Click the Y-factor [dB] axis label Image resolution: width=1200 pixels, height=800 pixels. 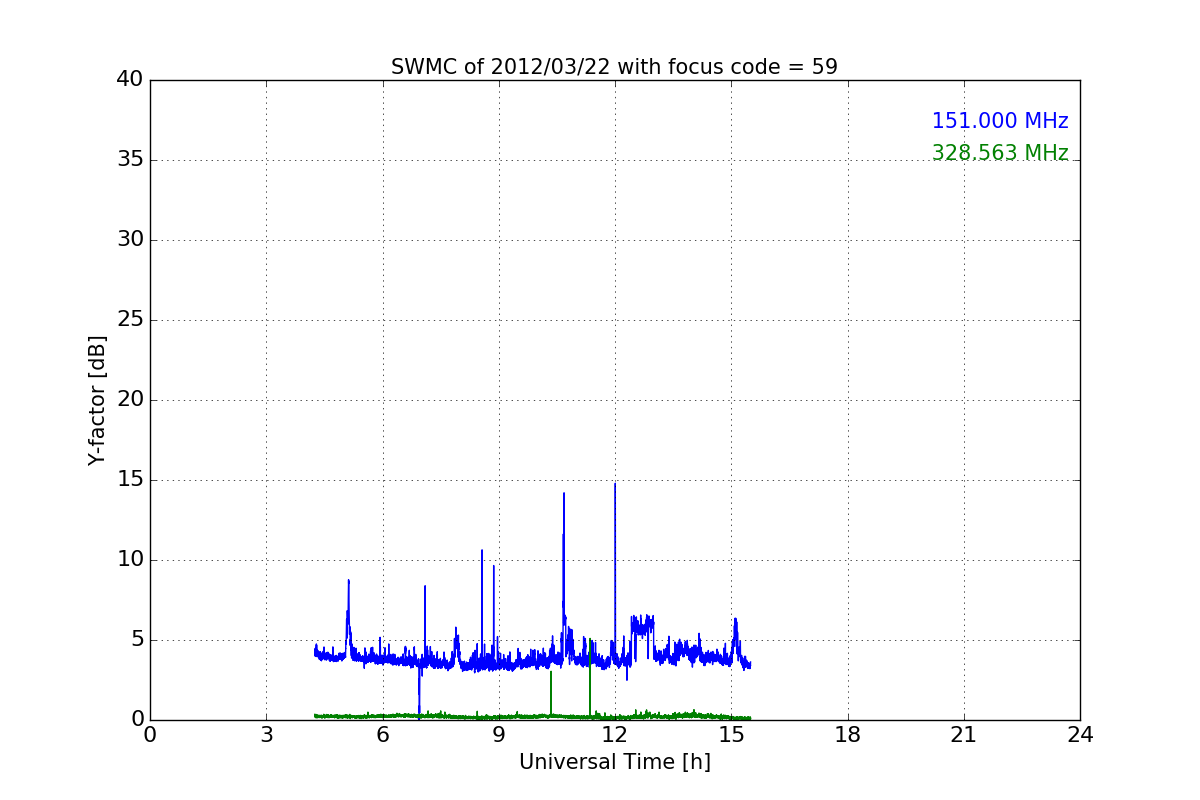97,400
